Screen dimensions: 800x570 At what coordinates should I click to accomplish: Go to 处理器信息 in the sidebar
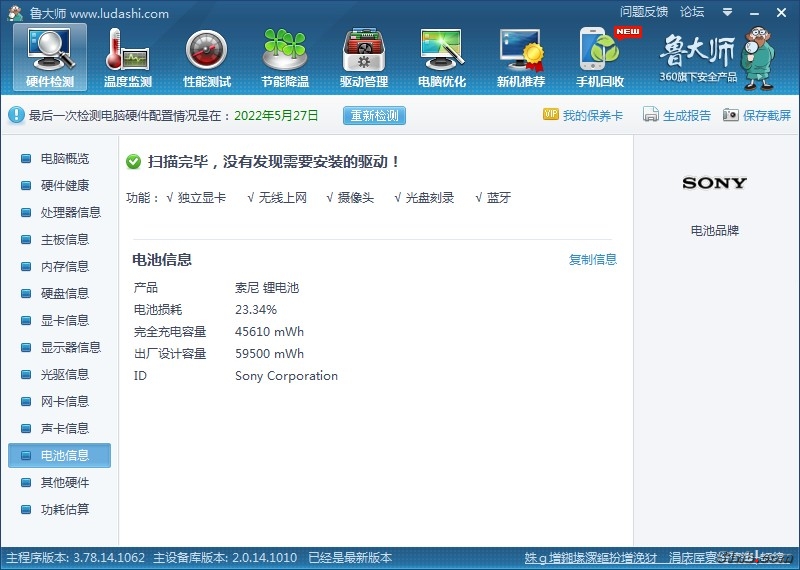tap(70, 213)
